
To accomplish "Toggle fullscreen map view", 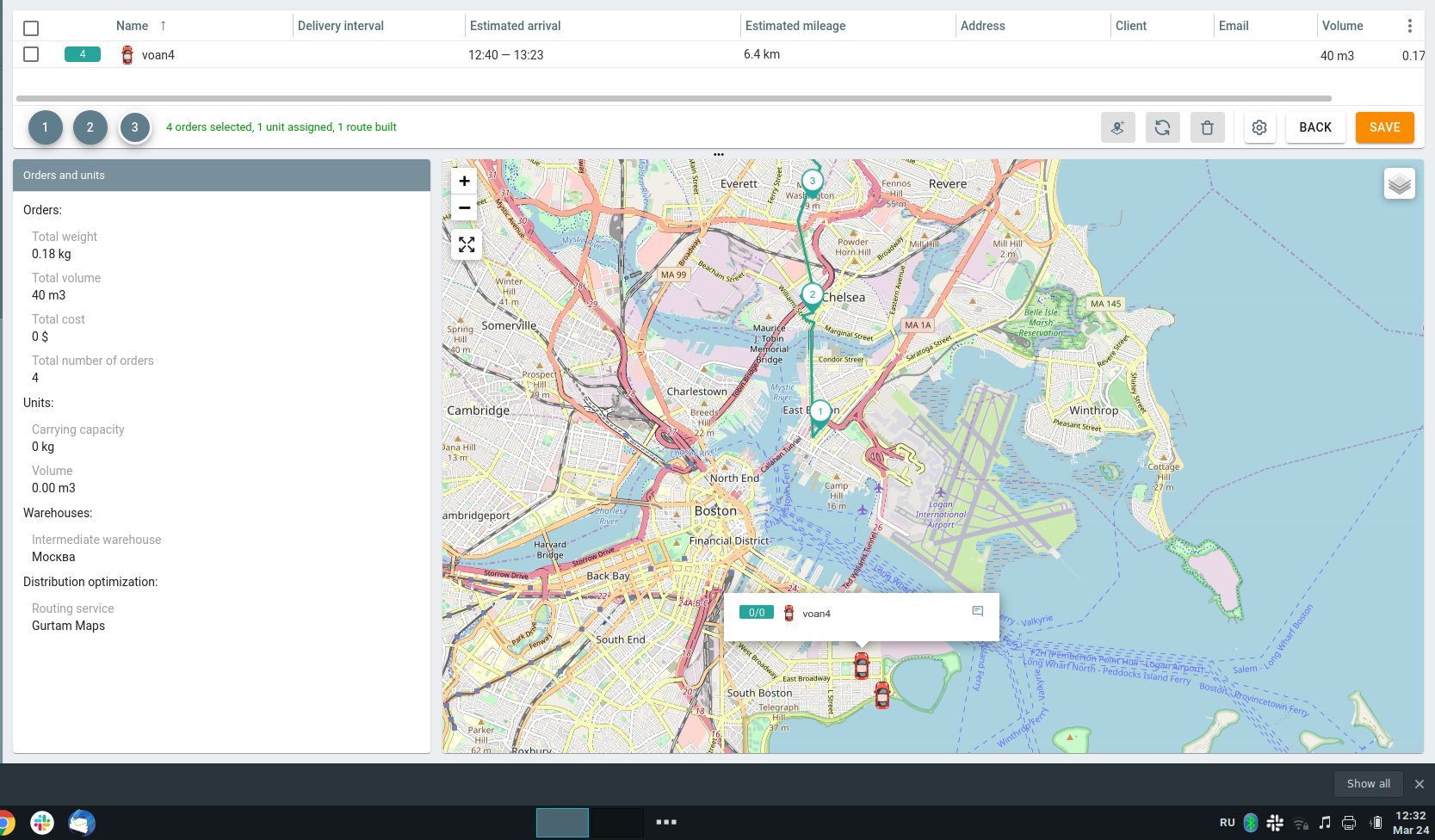I will click(467, 245).
